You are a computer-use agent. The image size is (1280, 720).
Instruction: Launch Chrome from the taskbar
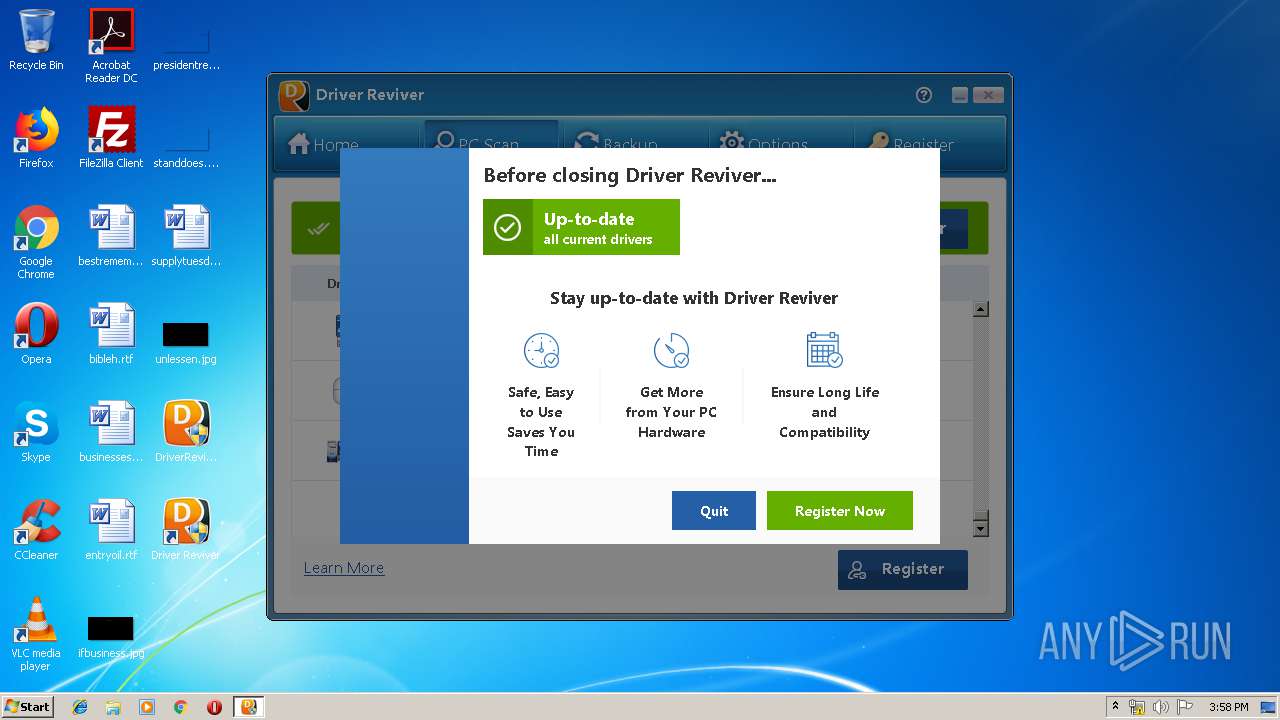point(181,707)
